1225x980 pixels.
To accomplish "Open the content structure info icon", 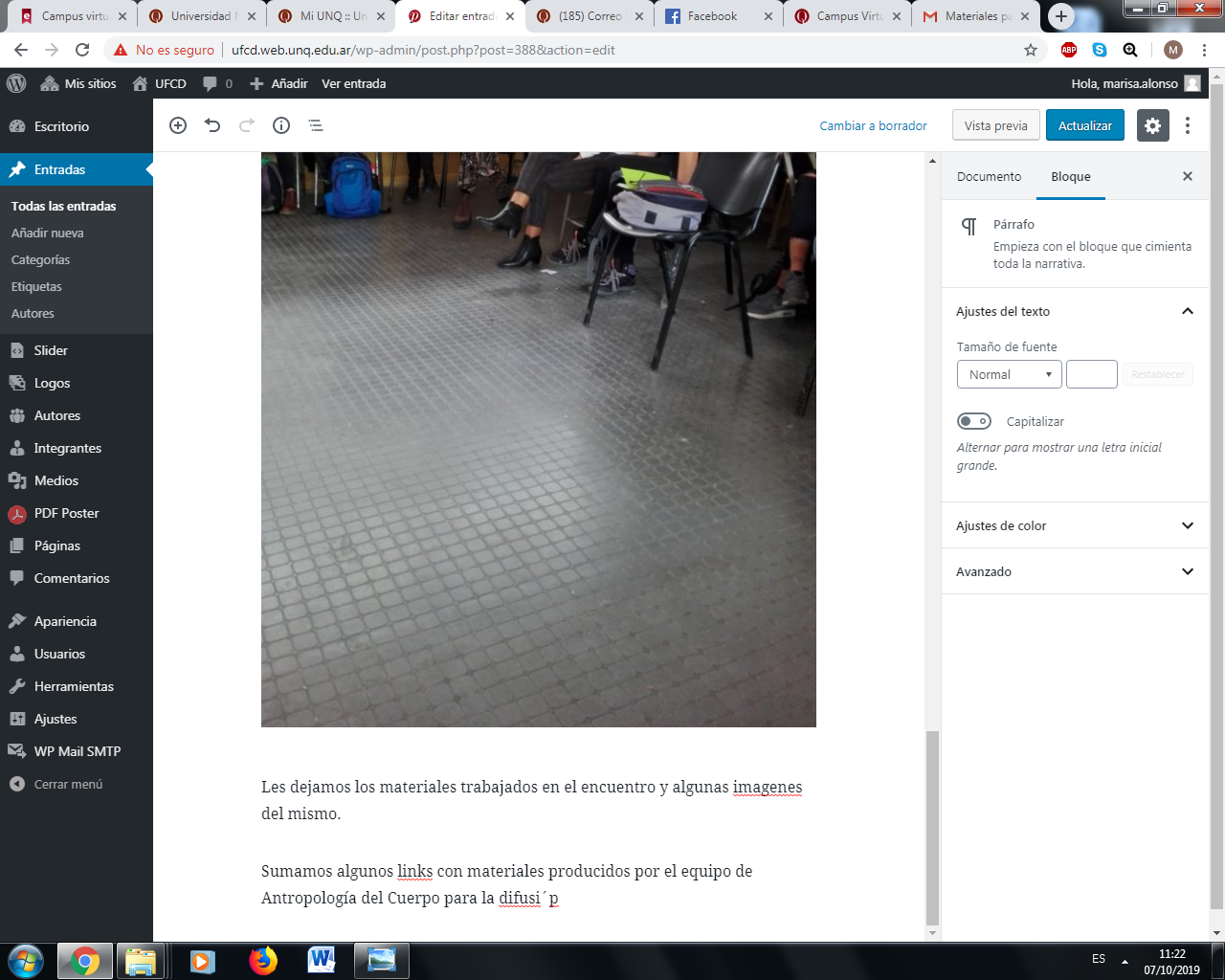I will [x=281, y=125].
